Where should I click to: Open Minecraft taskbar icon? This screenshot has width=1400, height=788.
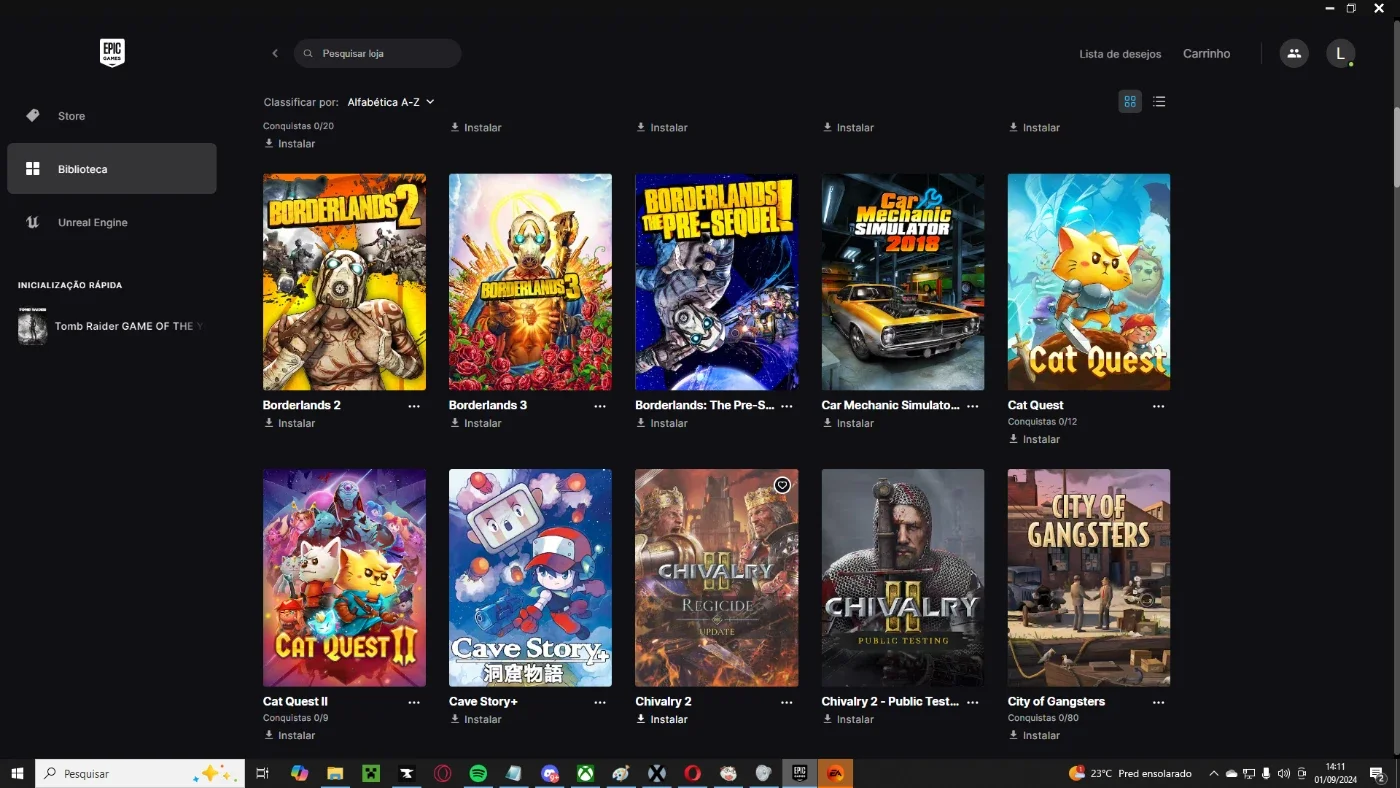tap(371, 773)
